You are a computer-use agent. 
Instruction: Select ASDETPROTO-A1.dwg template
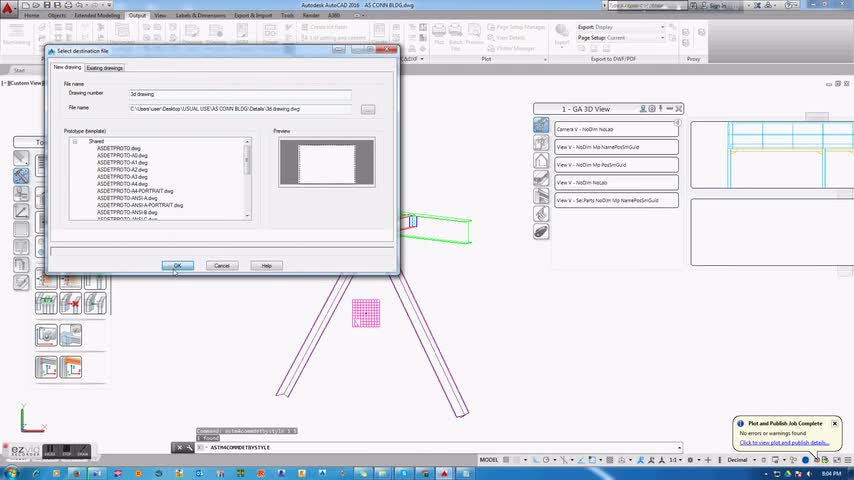122,162
